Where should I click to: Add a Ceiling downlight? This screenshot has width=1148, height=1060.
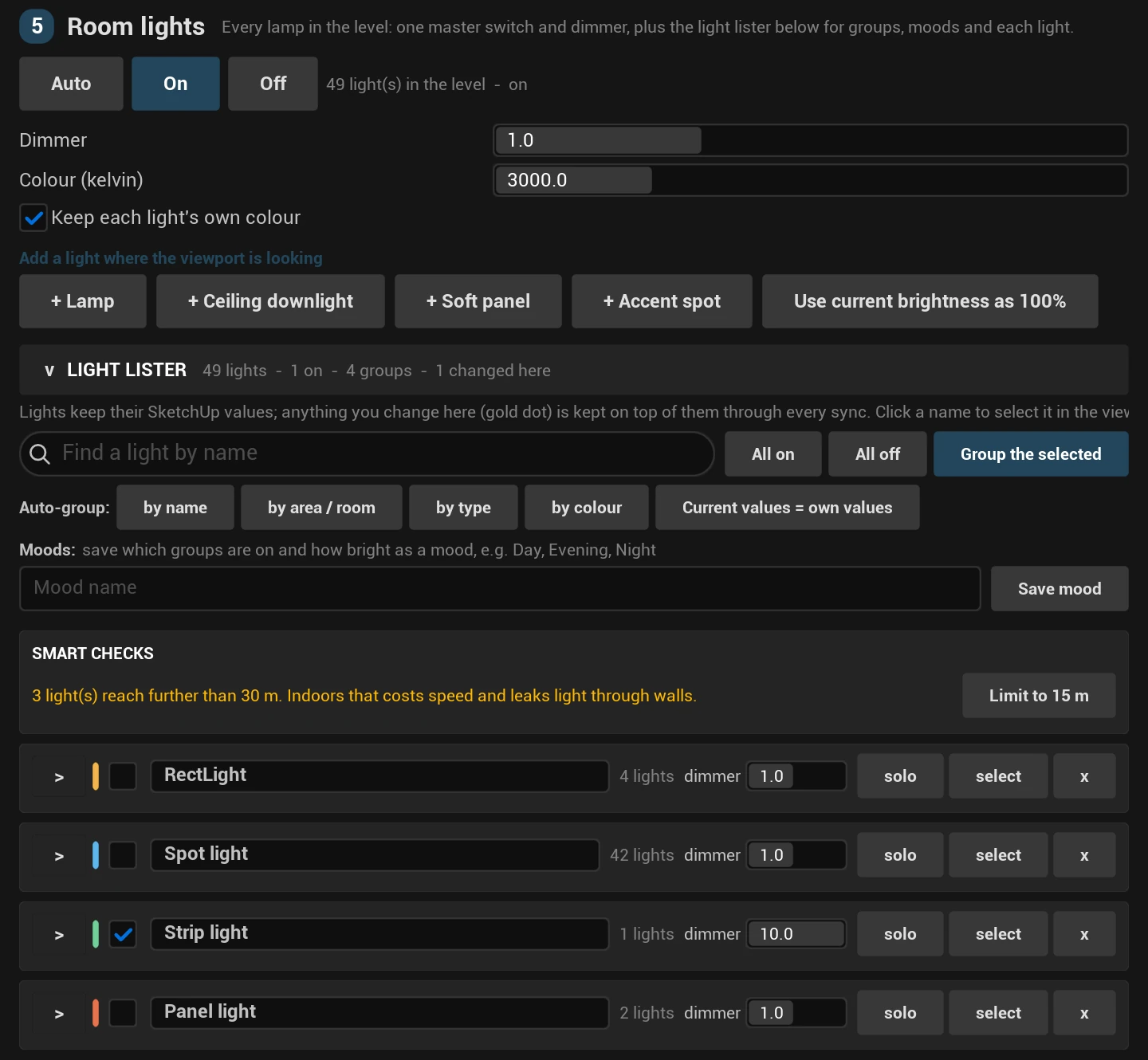point(270,301)
